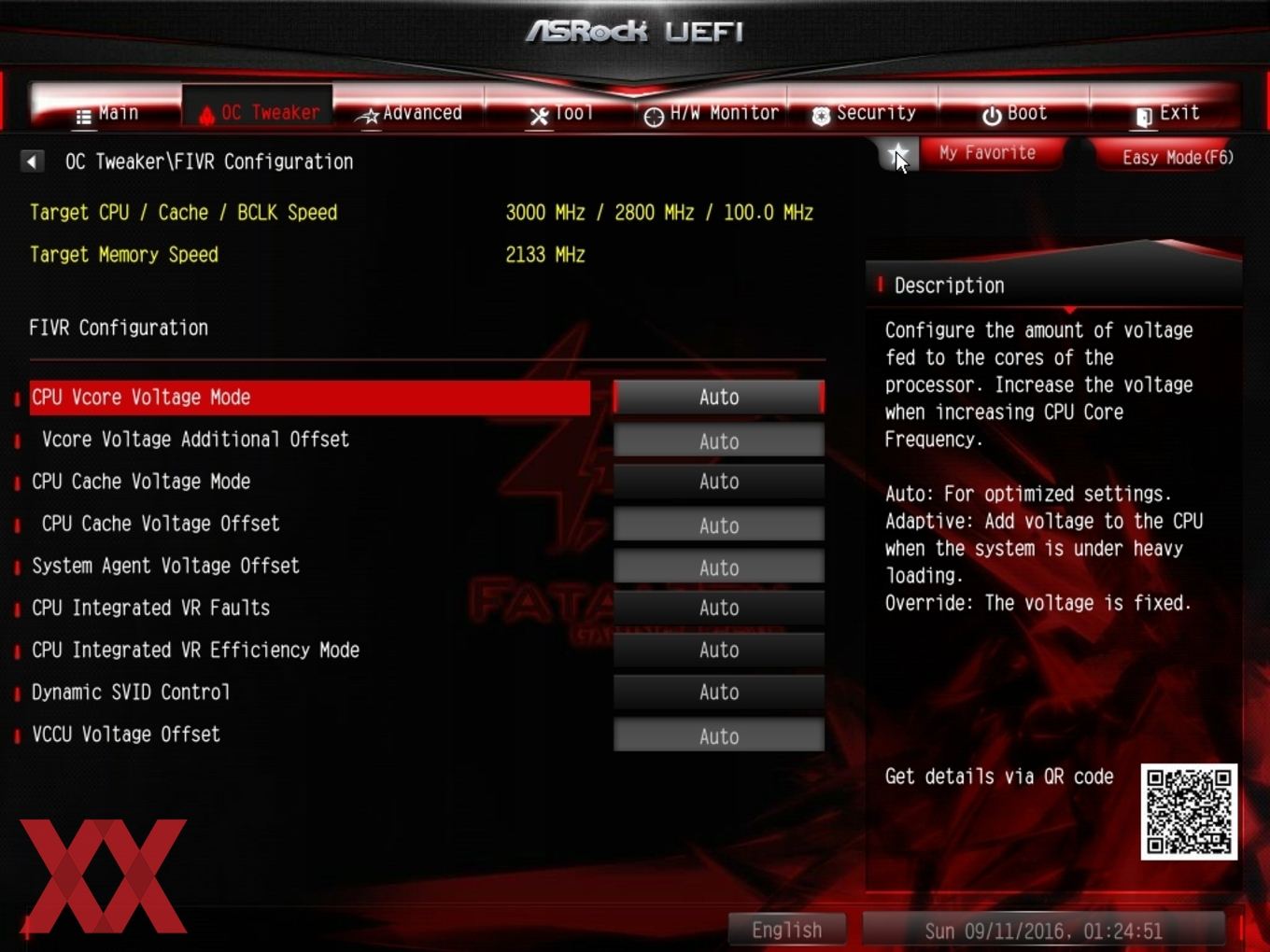Screen dimensions: 1270x952
Task: Open the Boot tab
Action: (x=1014, y=113)
